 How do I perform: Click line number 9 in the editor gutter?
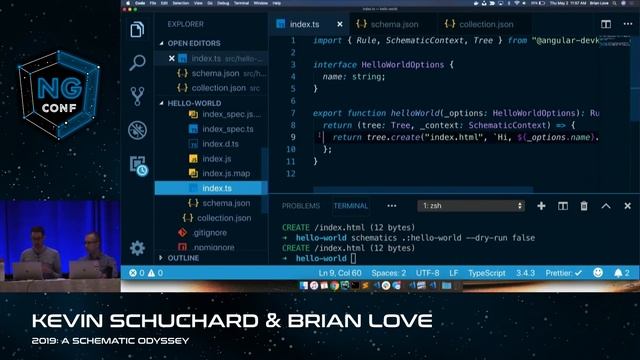[x=293, y=137]
